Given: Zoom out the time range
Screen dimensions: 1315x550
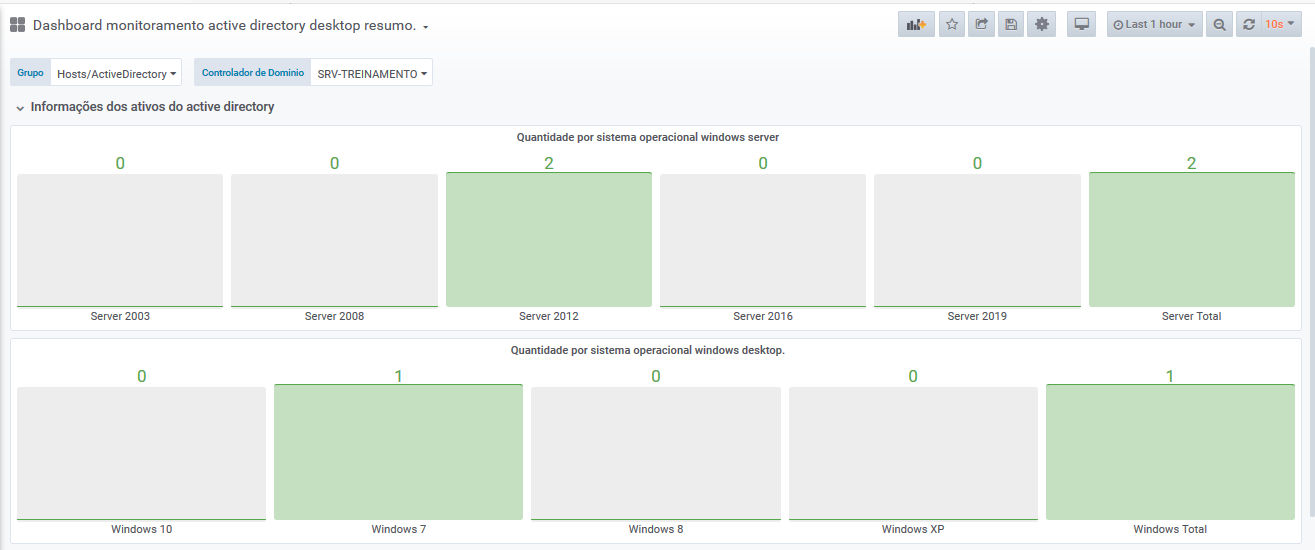Looking at the screenshot, I should [1219, 24].
